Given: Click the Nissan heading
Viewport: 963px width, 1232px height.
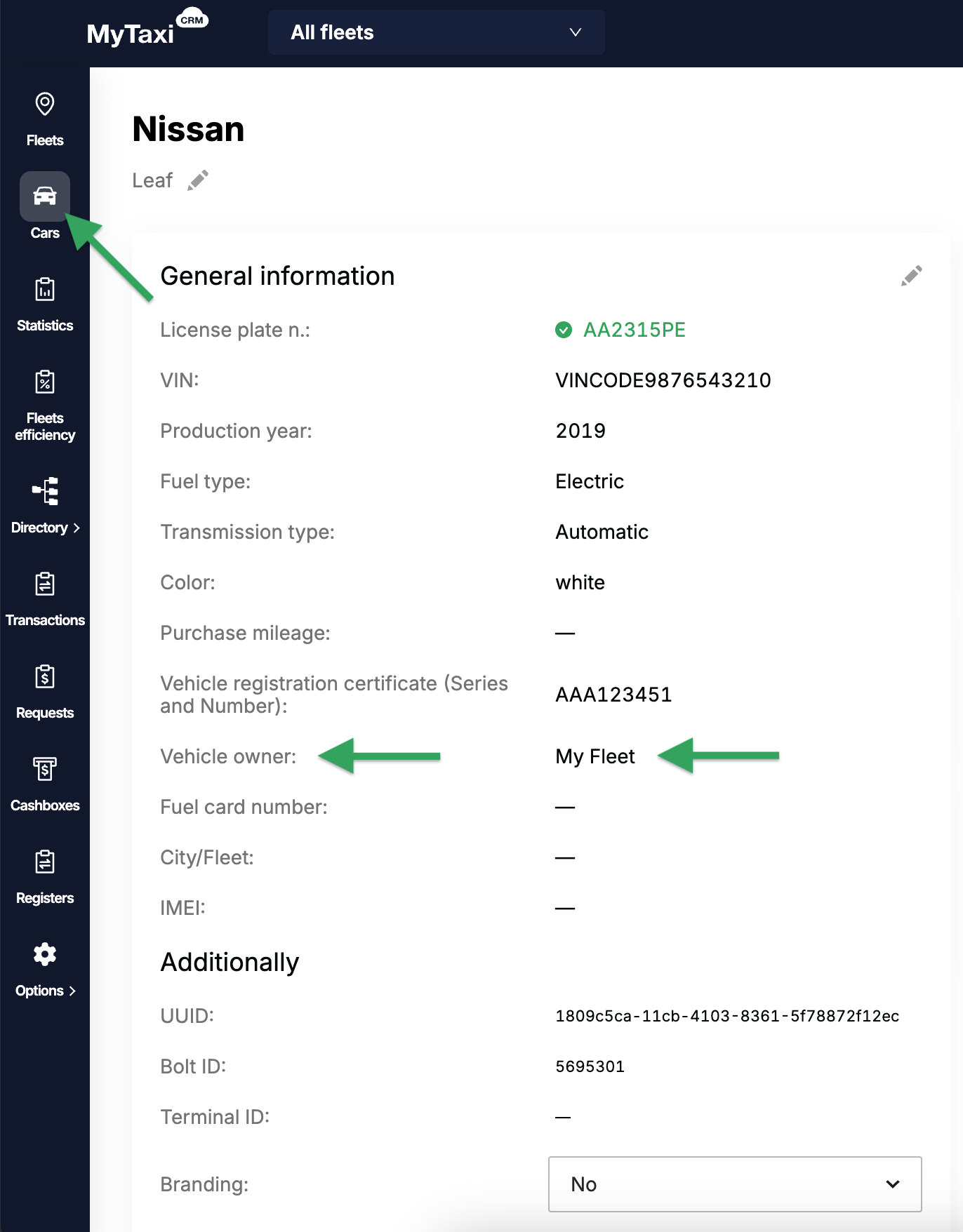Looking at the screenshot, I should (x=188, y=129).
